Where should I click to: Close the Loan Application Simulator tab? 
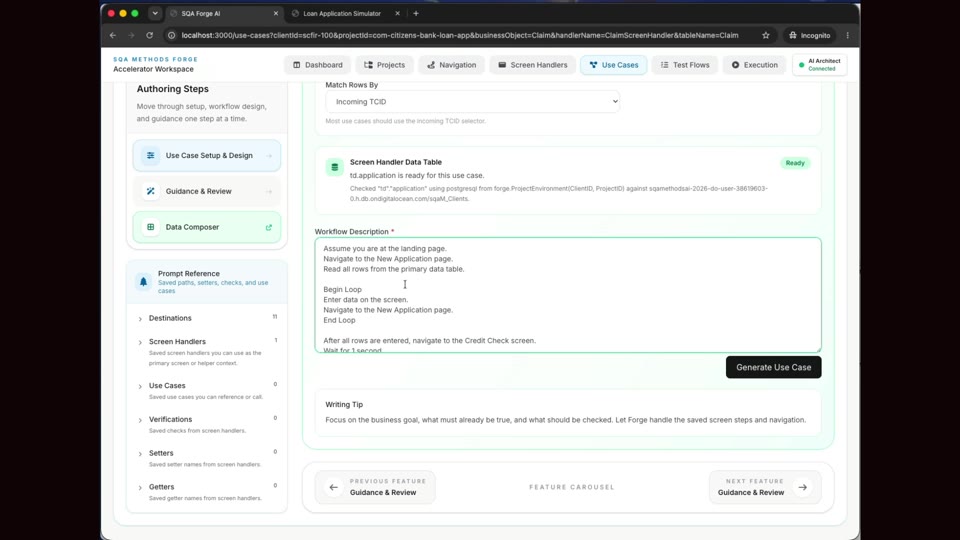tap(397, 13)
